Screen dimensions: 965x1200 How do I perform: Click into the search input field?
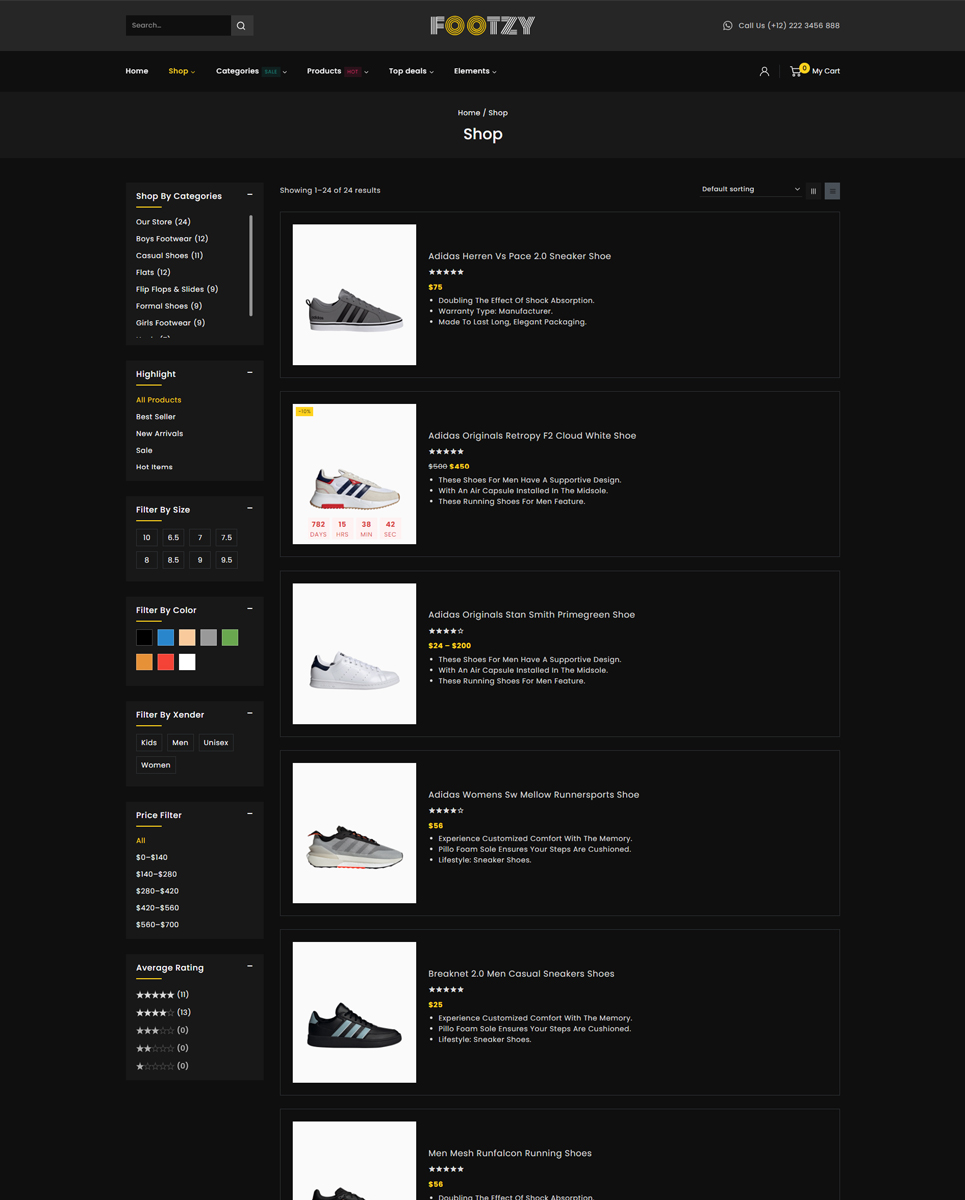point(178,26)
